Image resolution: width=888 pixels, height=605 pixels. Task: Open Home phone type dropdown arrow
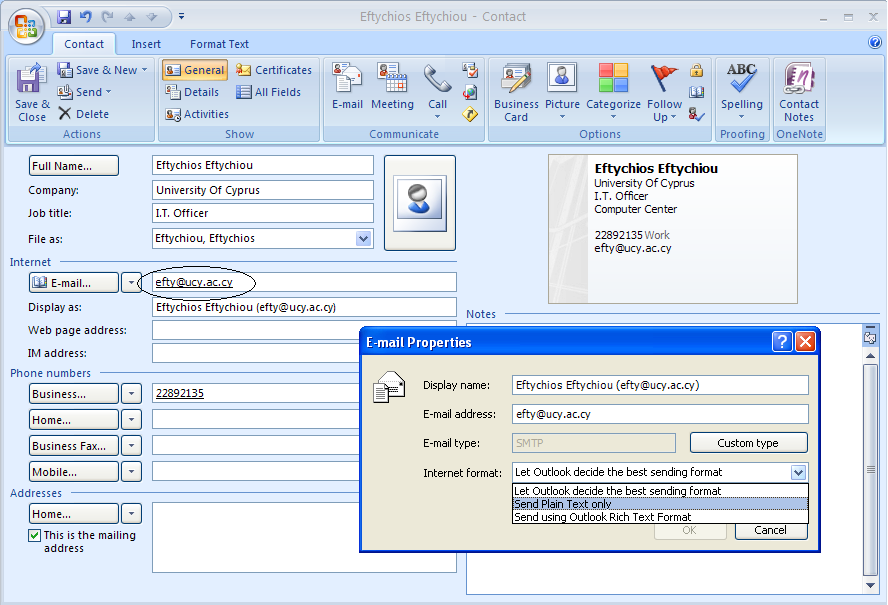(x=131, y=419)
